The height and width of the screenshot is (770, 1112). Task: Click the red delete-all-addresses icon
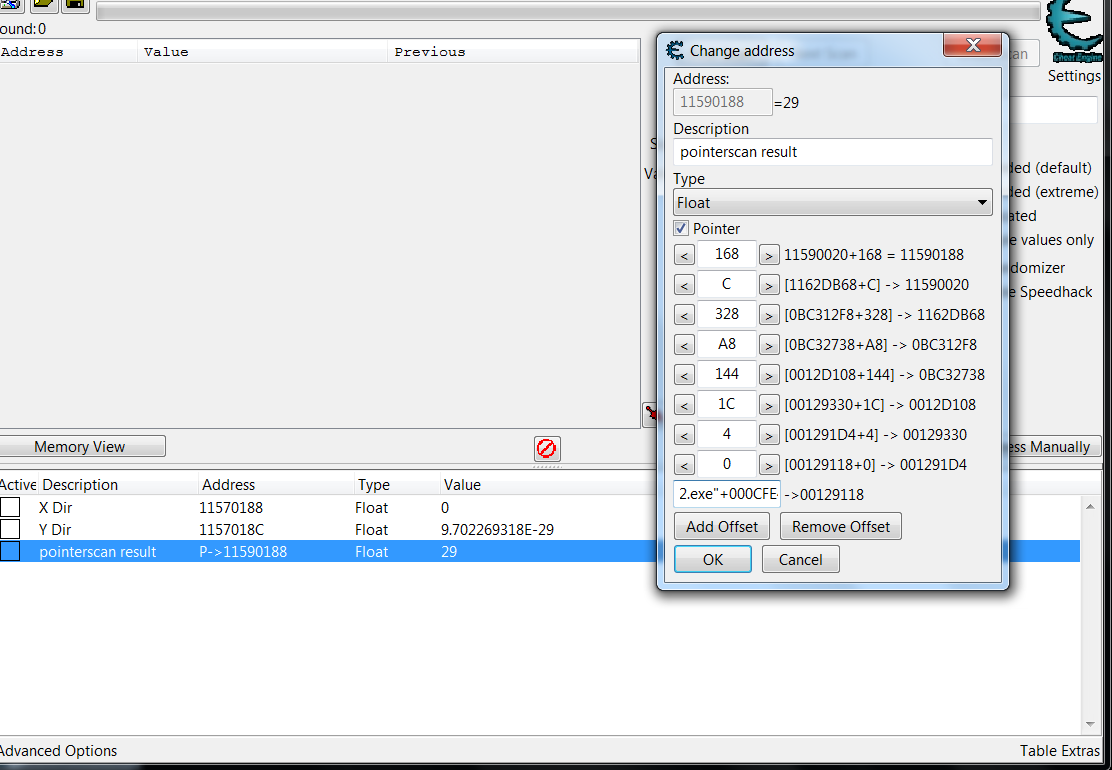click(x=546, y=448)
